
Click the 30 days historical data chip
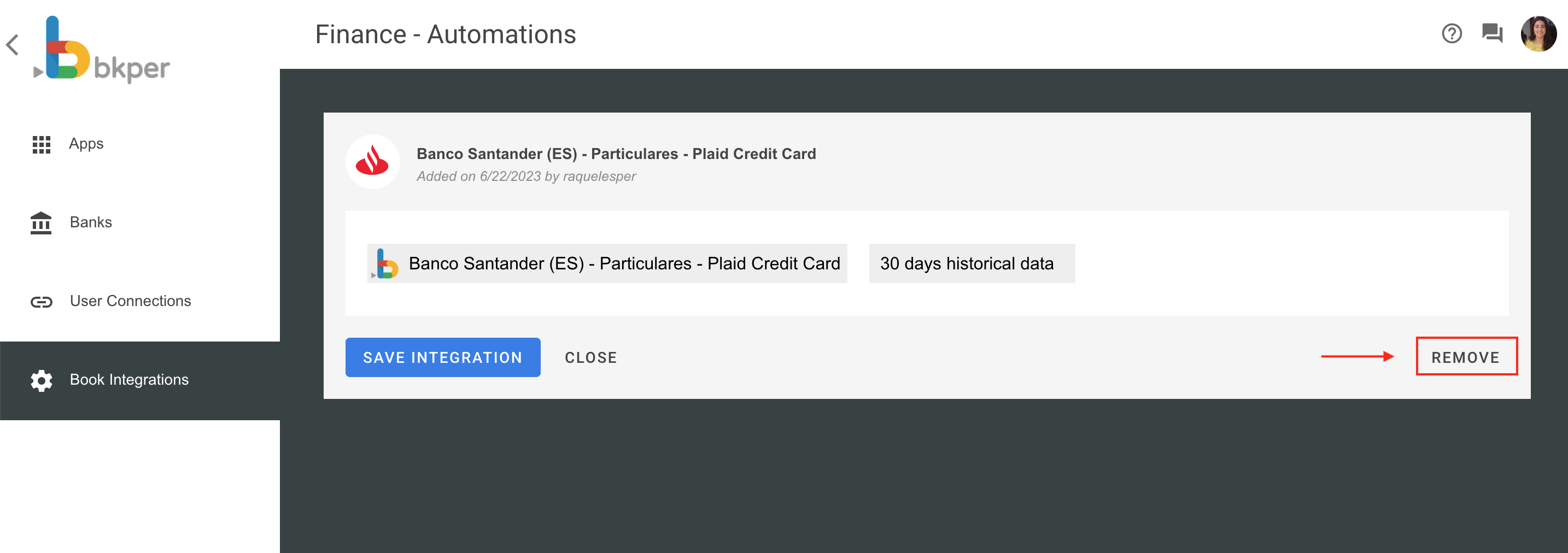971,263
